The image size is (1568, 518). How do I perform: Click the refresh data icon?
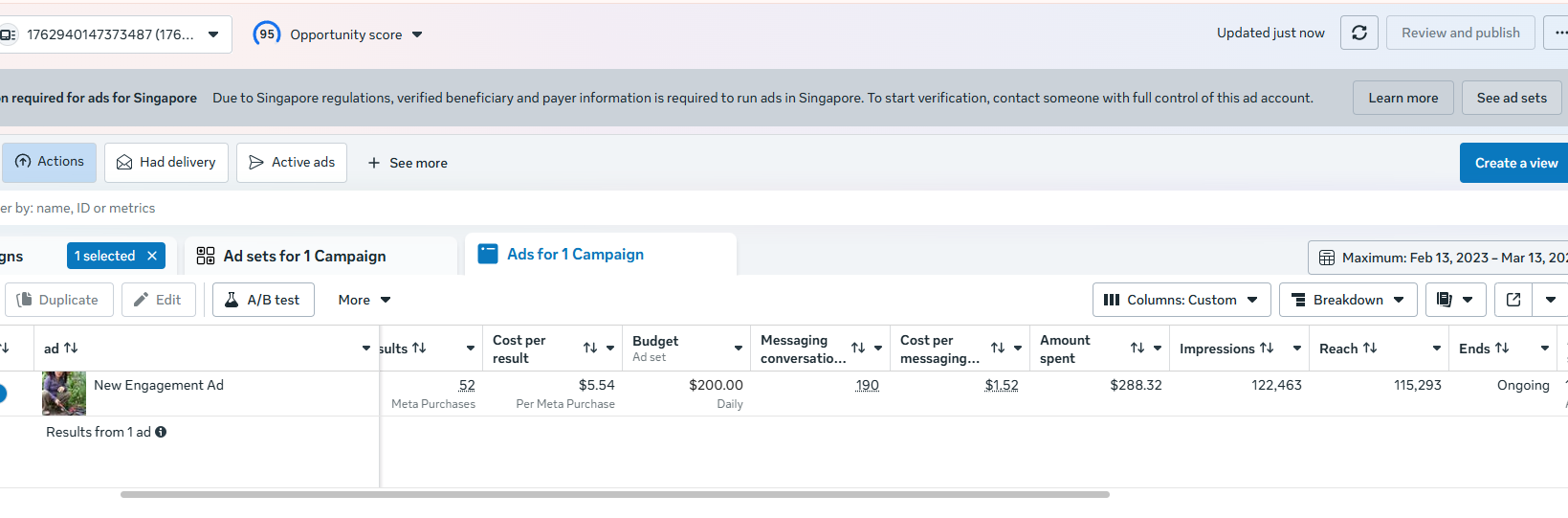[x=1358, y=34]
